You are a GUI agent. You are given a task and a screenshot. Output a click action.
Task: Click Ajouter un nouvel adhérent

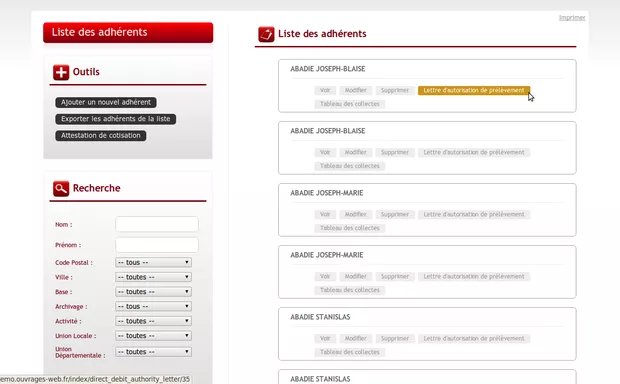pos(106,102)
